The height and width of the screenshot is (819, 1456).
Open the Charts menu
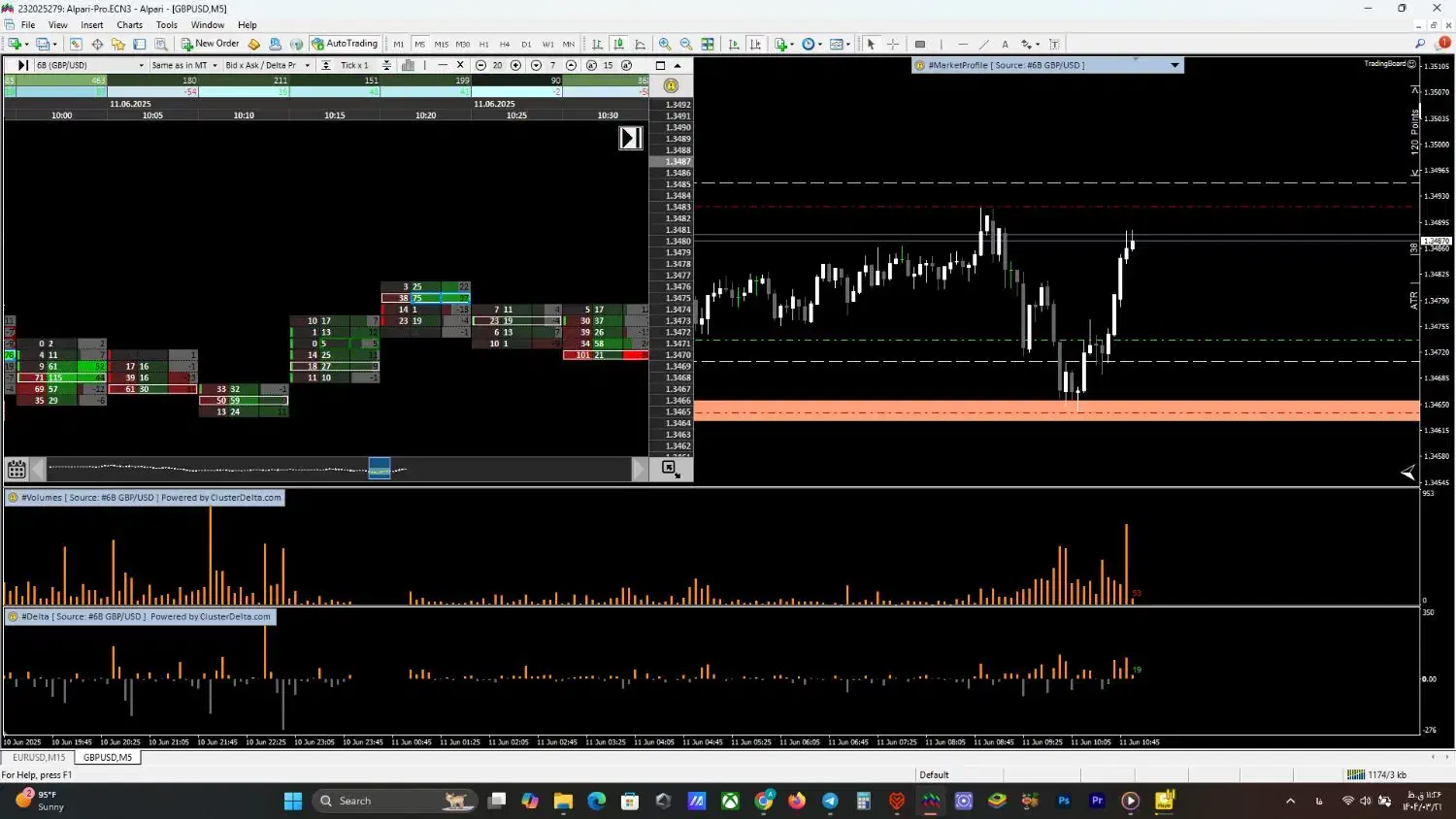coord(129,25)
